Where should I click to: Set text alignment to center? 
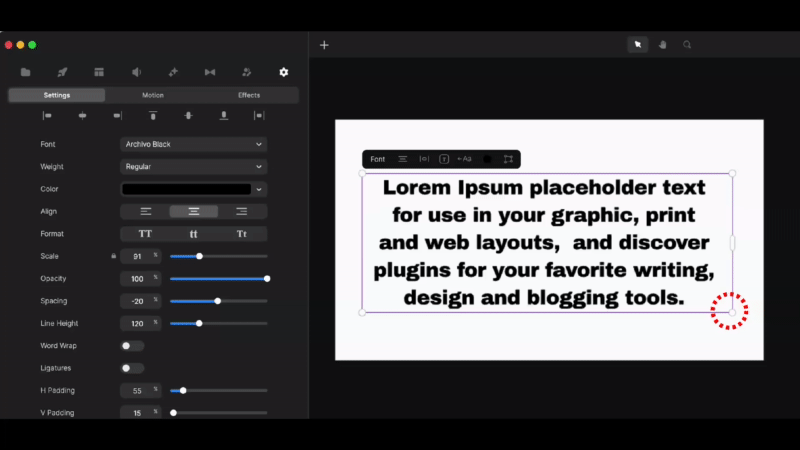194,212
